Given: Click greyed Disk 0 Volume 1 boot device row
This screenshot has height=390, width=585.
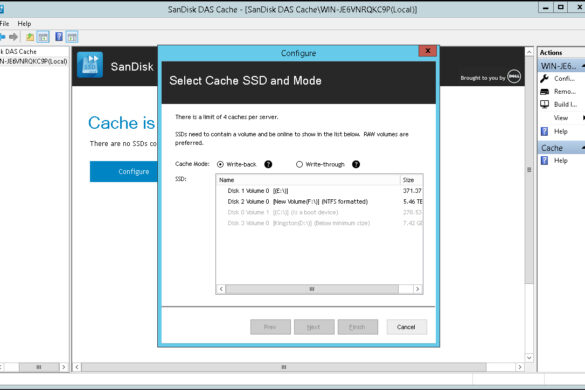Looking at the screenshot, I should tap(319, 212).
